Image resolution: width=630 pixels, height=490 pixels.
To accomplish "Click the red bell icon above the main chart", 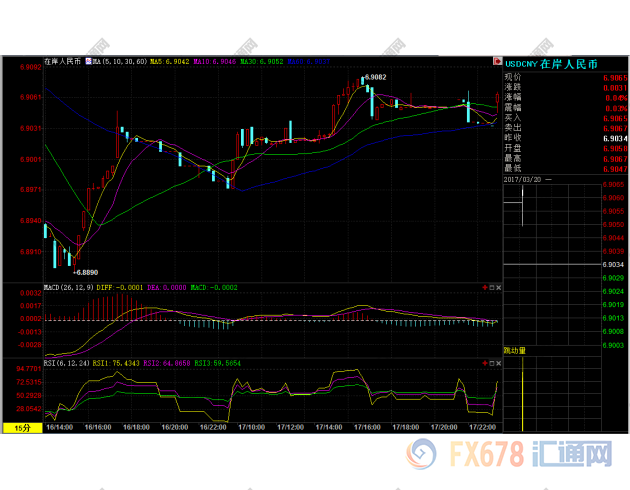I will (496, 61).
